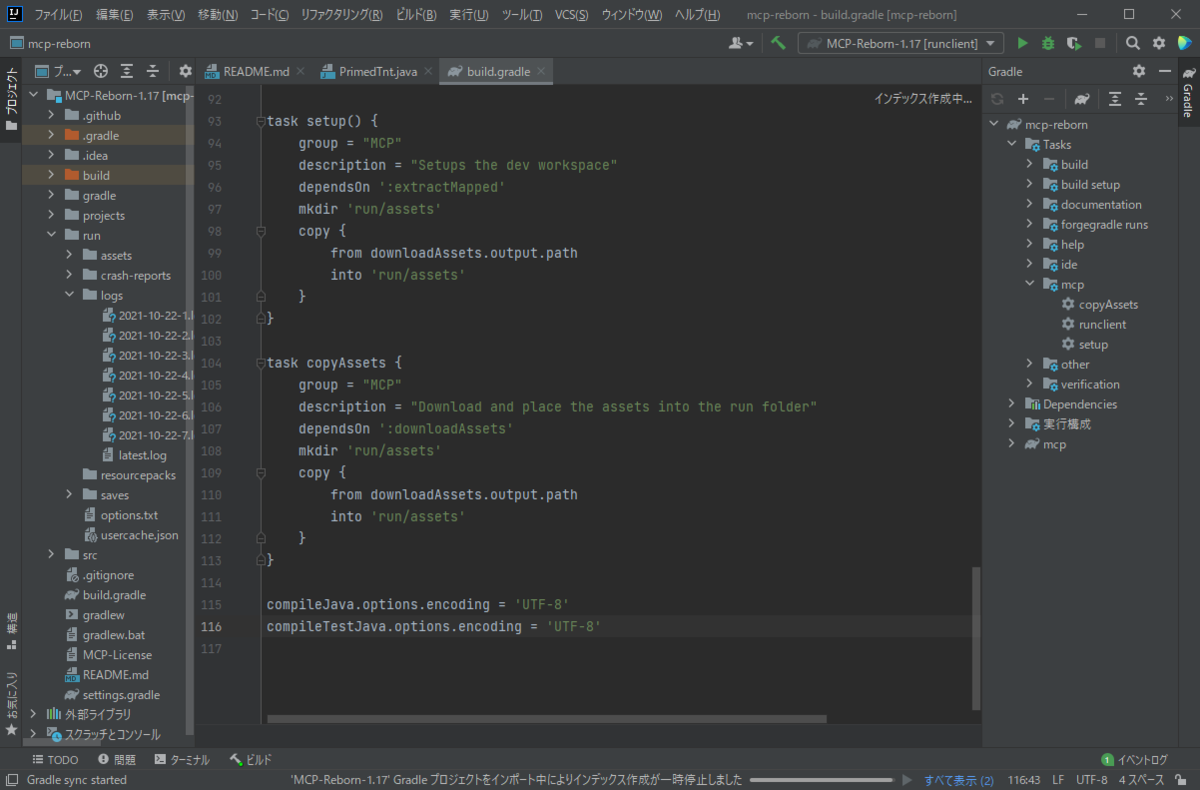Add a Gradle project with plus icon
1200x790 pixels.
tap(1023, 99)
